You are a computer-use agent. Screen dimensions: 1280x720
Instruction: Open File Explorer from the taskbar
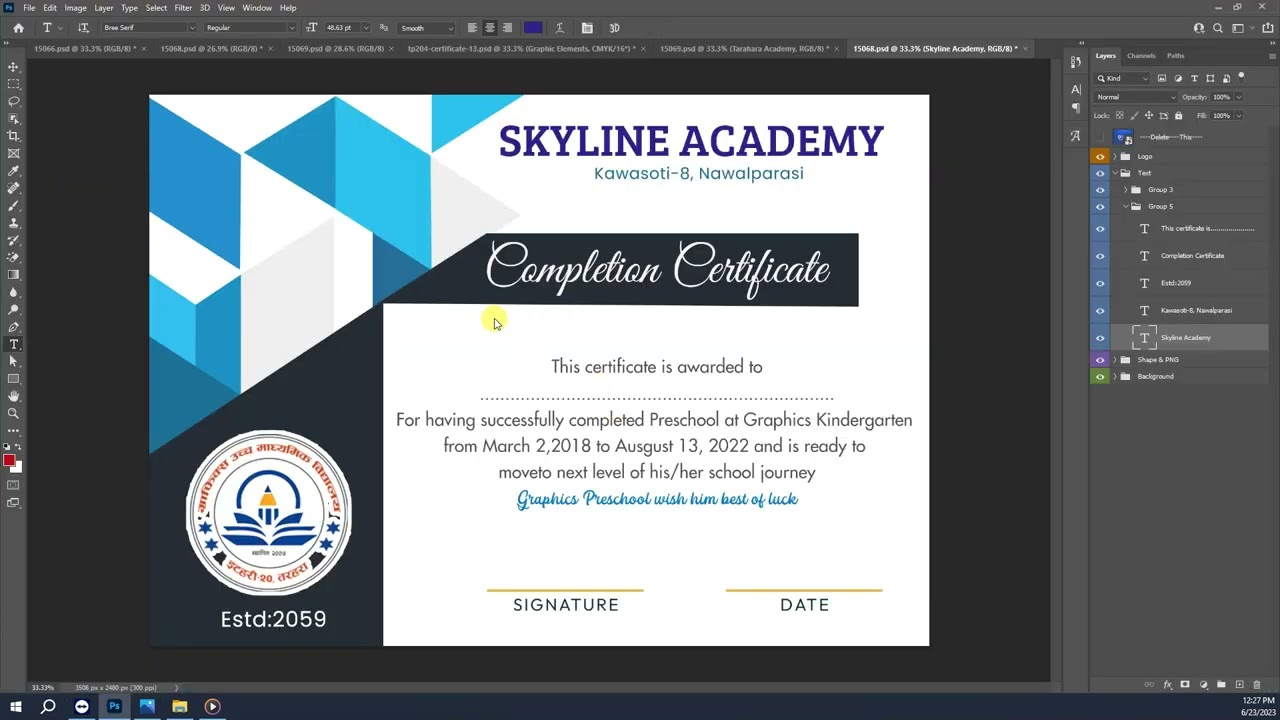tap(180, 706)
